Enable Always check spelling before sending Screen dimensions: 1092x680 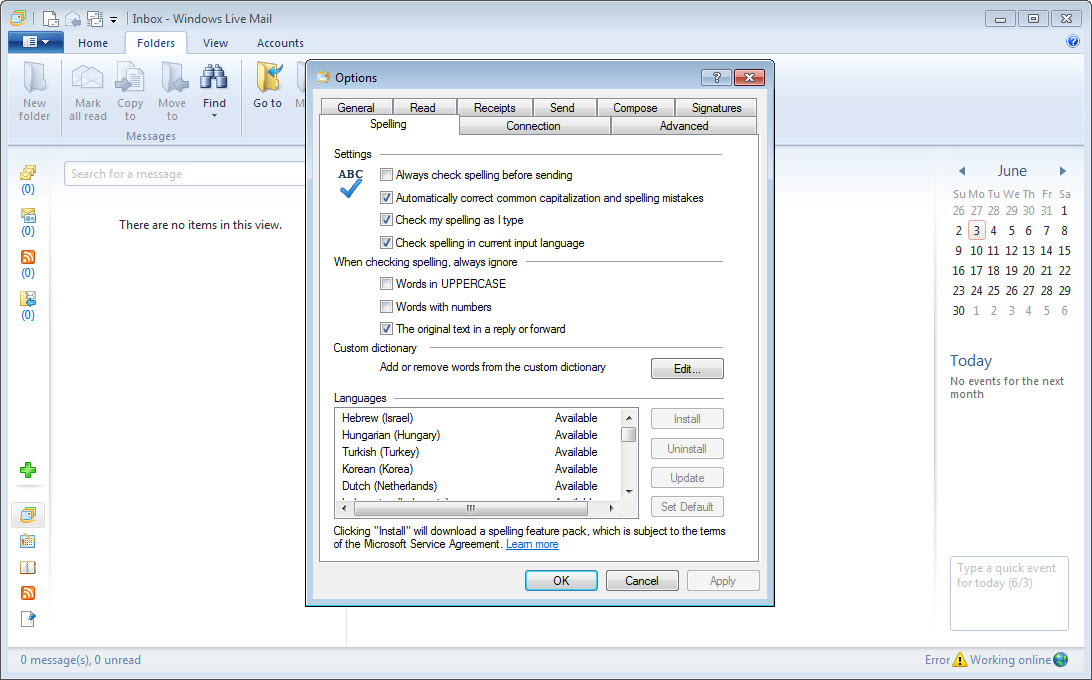click(x=387, y=175)
